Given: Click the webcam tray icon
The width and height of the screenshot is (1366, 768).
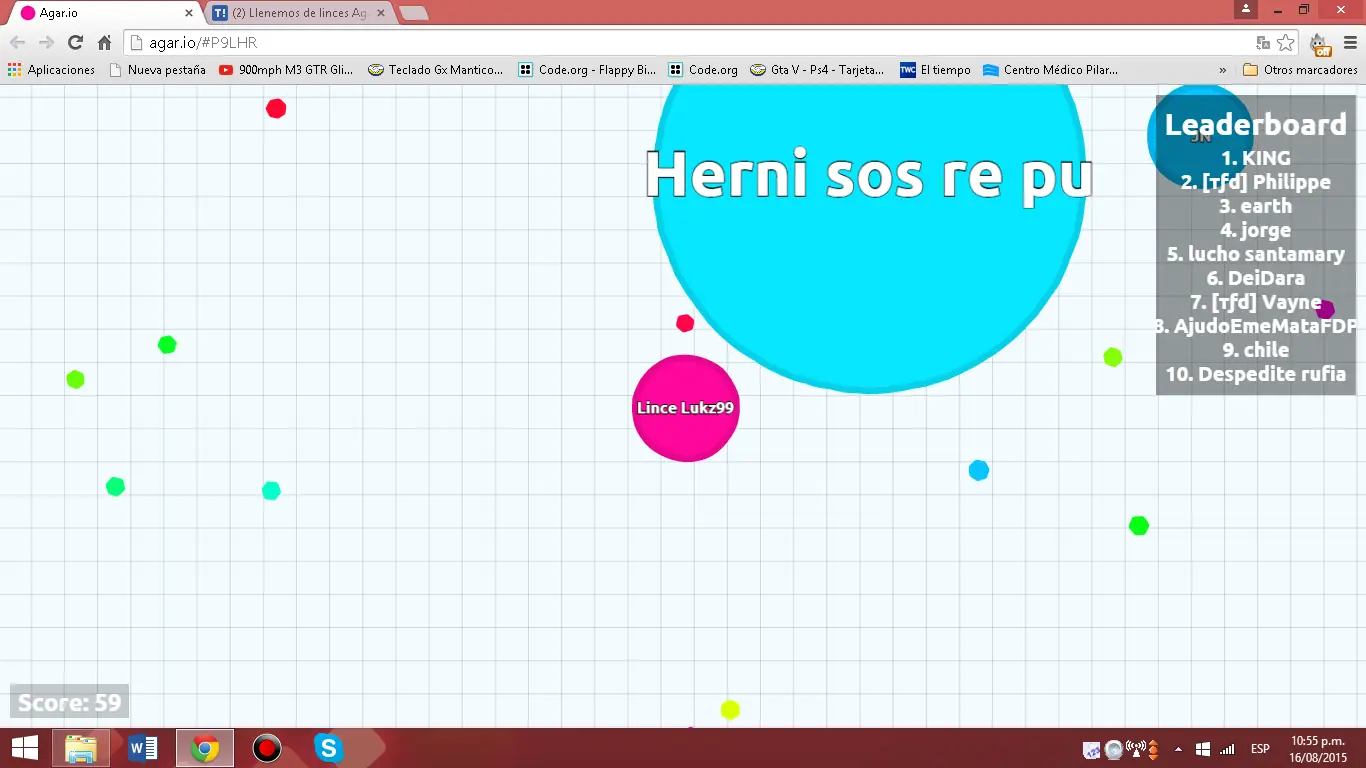Looking at the screenshot, I should (1113, 749).
